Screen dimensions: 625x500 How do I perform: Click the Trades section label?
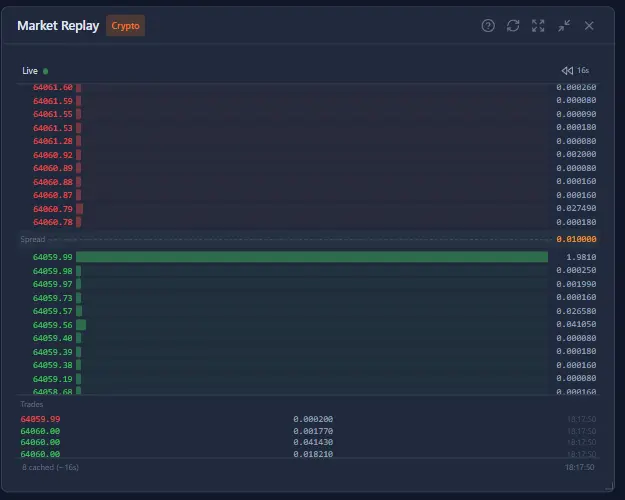(31, 404)
